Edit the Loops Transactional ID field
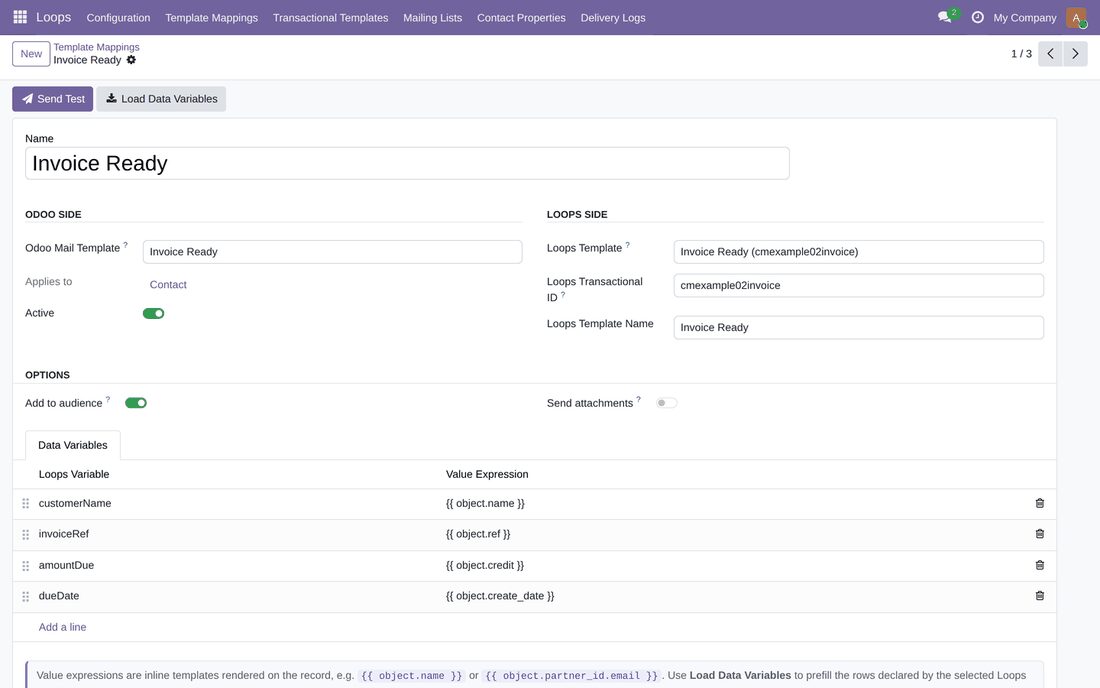This screenshot has height=688, width=1100. point(859,285)
